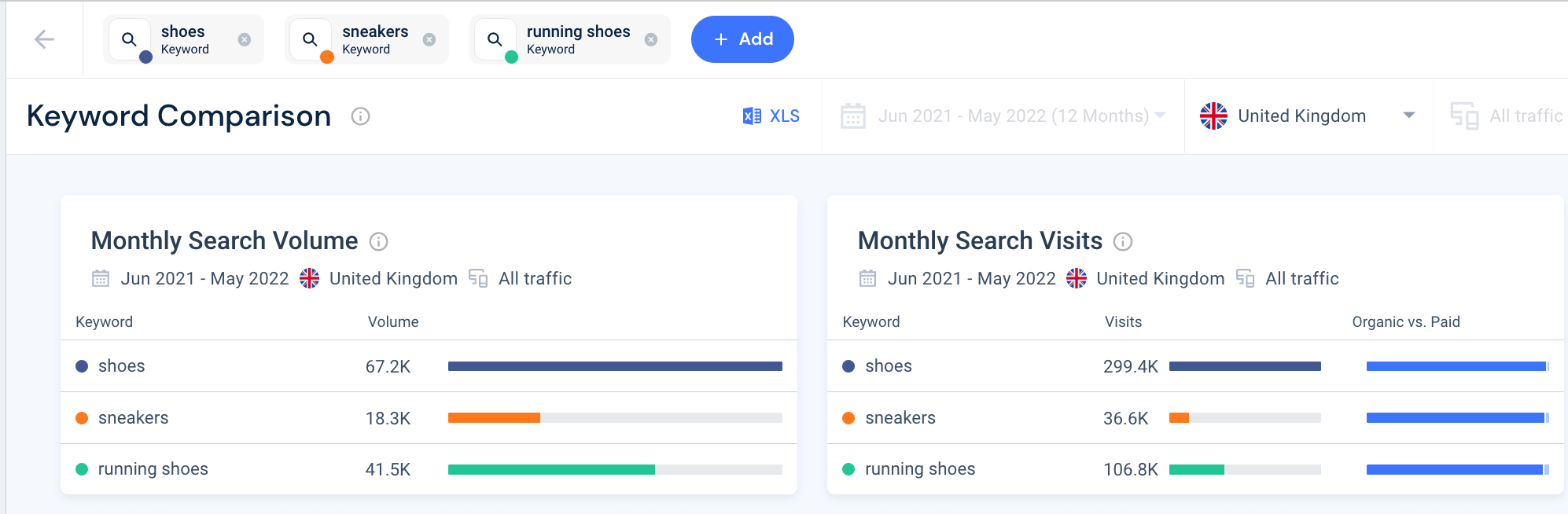
Task: Click the search icon in shoes chip
Action: tap(129, 39)
